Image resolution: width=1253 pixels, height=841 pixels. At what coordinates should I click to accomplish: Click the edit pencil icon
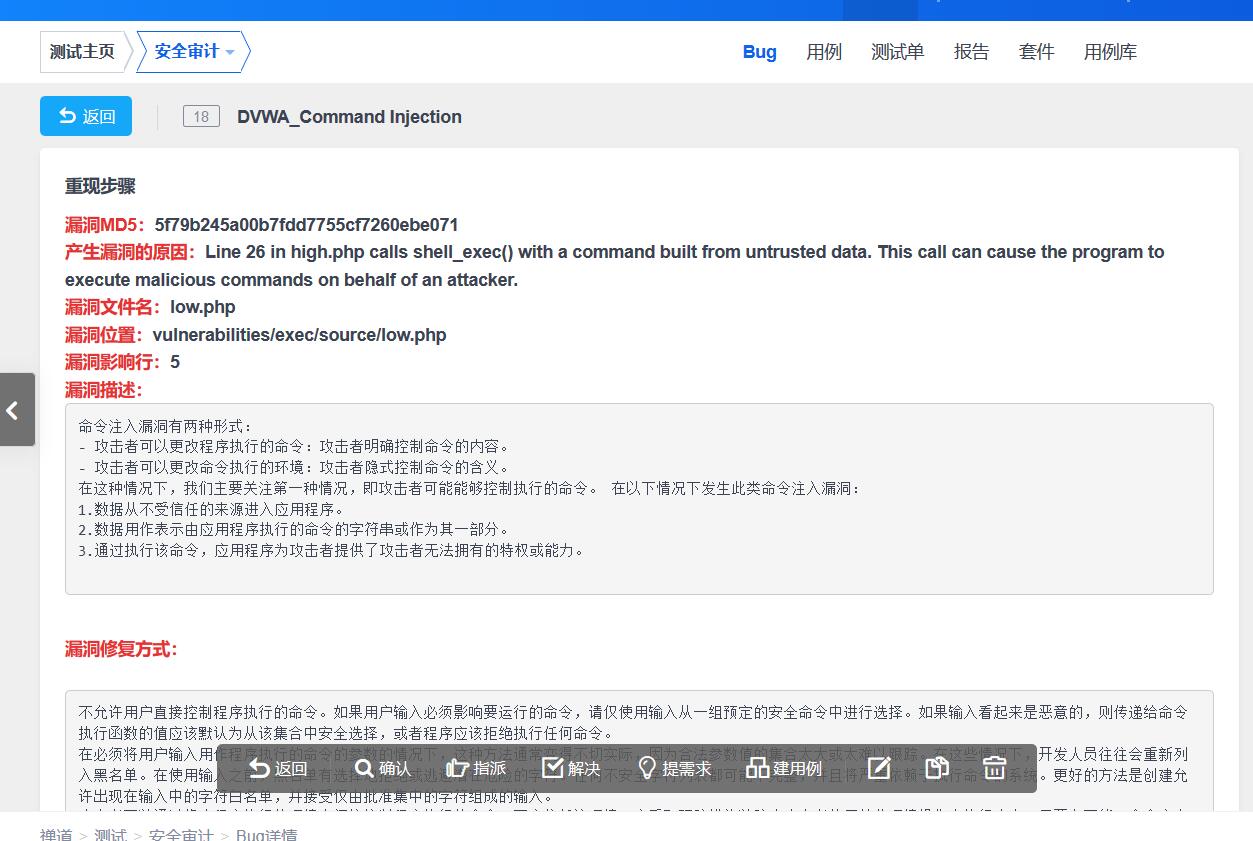879,768
